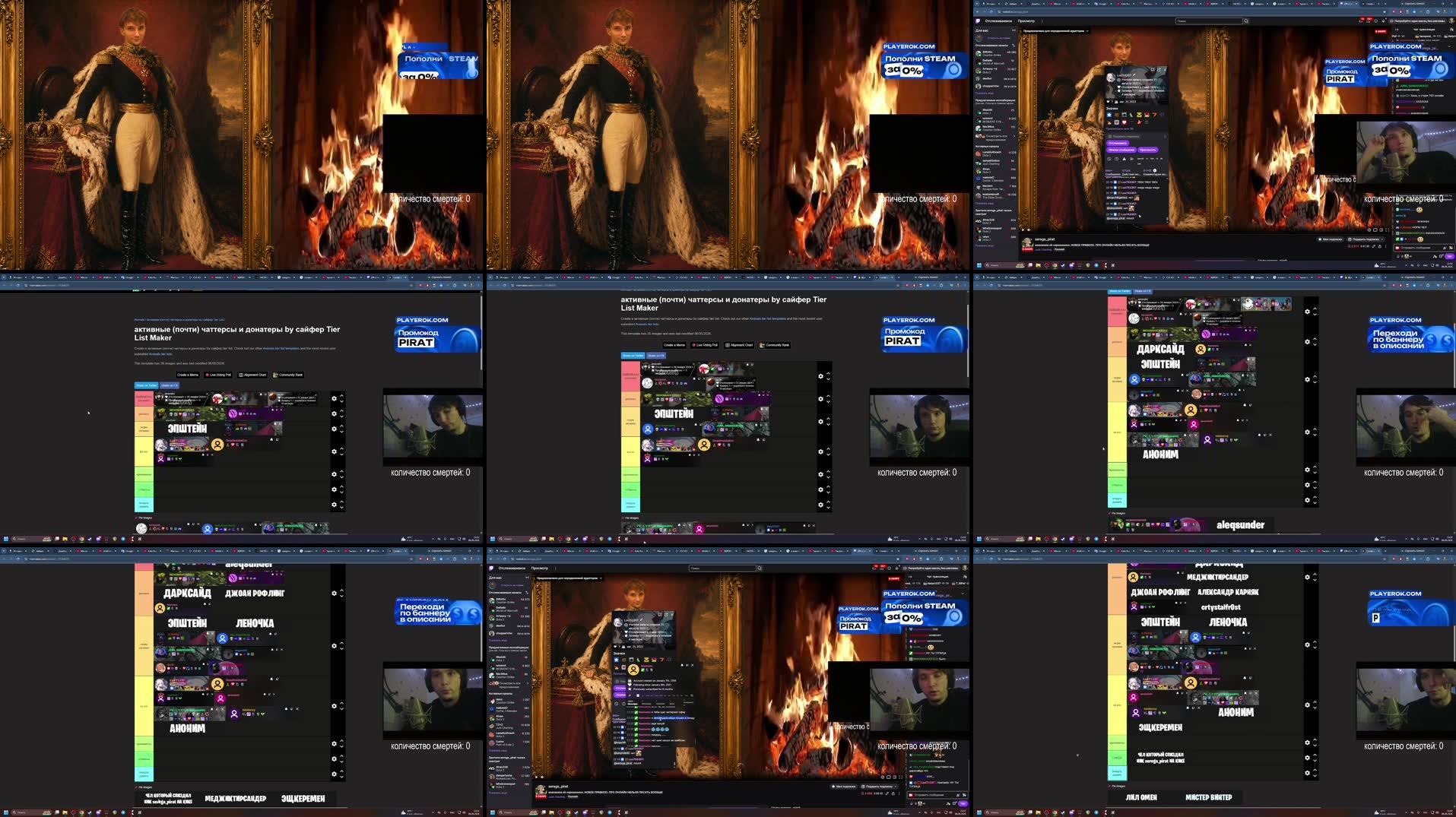
Task: Click the fully visible Отслеживать button in user card
Action: pyautogui.click(x=1118, y=143)
